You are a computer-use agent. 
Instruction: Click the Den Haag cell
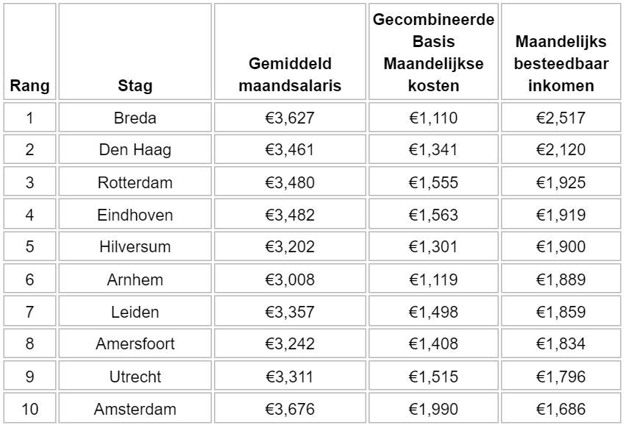(x=135, y=150)
